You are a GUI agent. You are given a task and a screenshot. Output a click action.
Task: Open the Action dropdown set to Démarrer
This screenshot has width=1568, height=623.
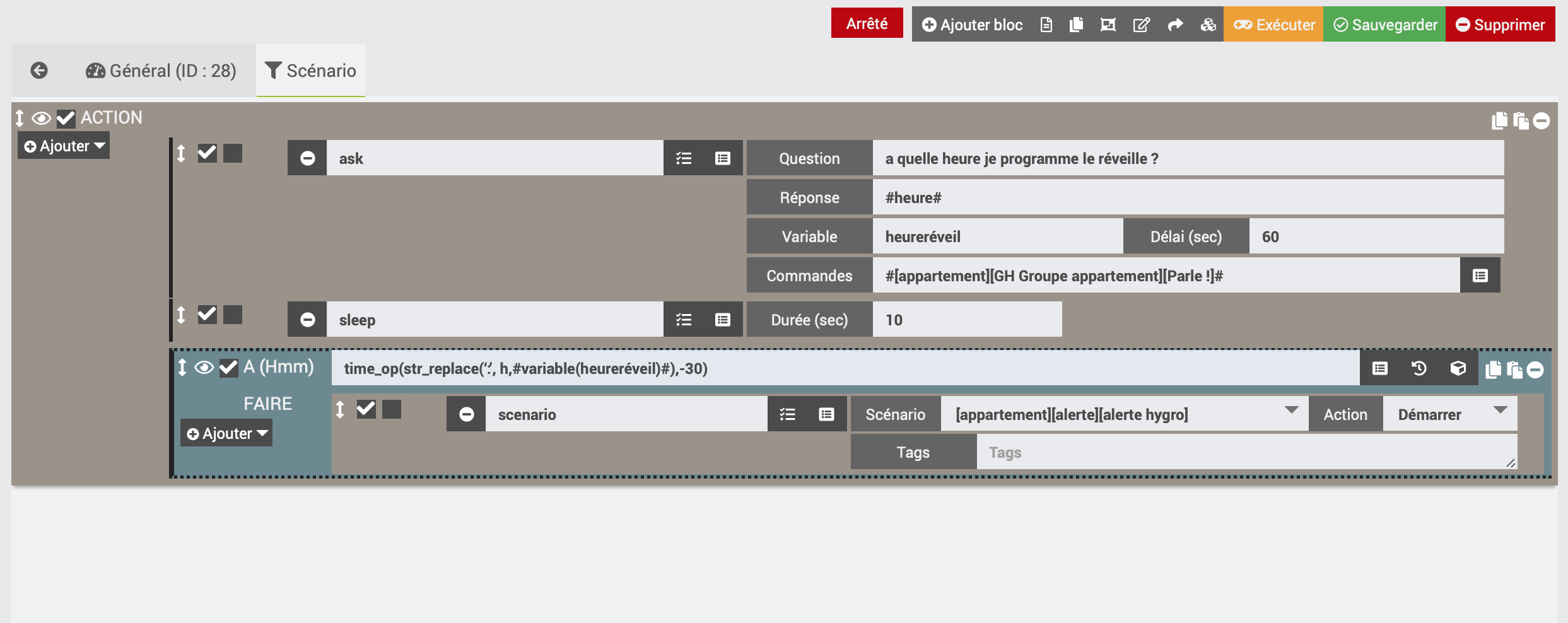click(1450, 414)
